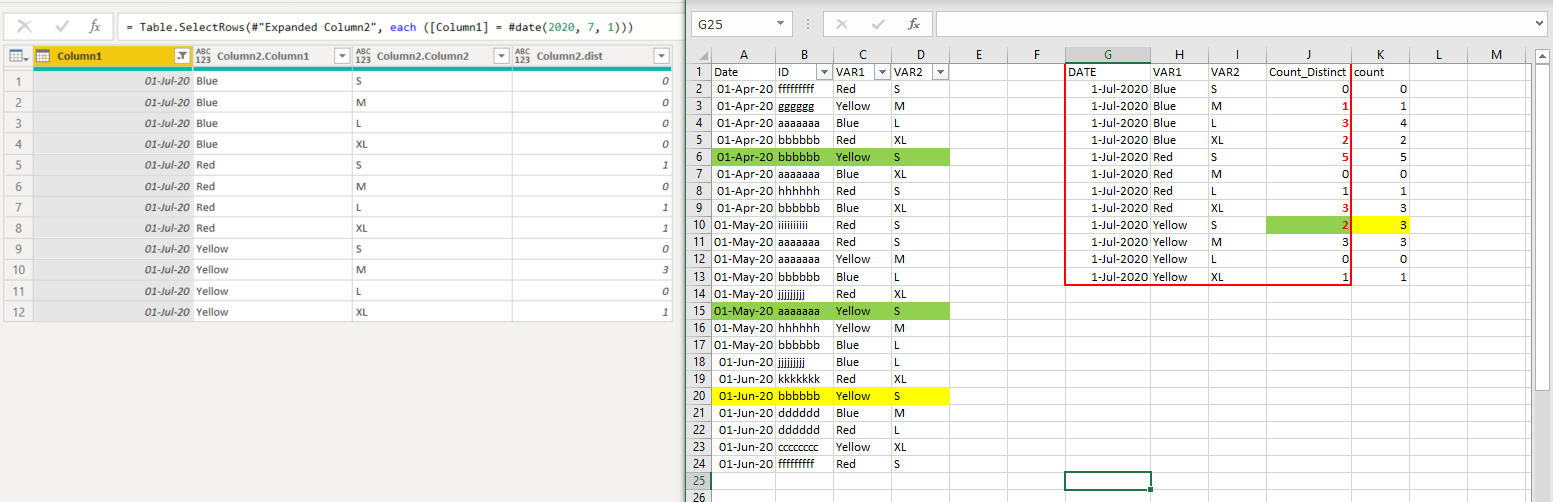Expand the Excel formula bar with the chevron
Screen dimensions: 1553x502
point(1538,24)
